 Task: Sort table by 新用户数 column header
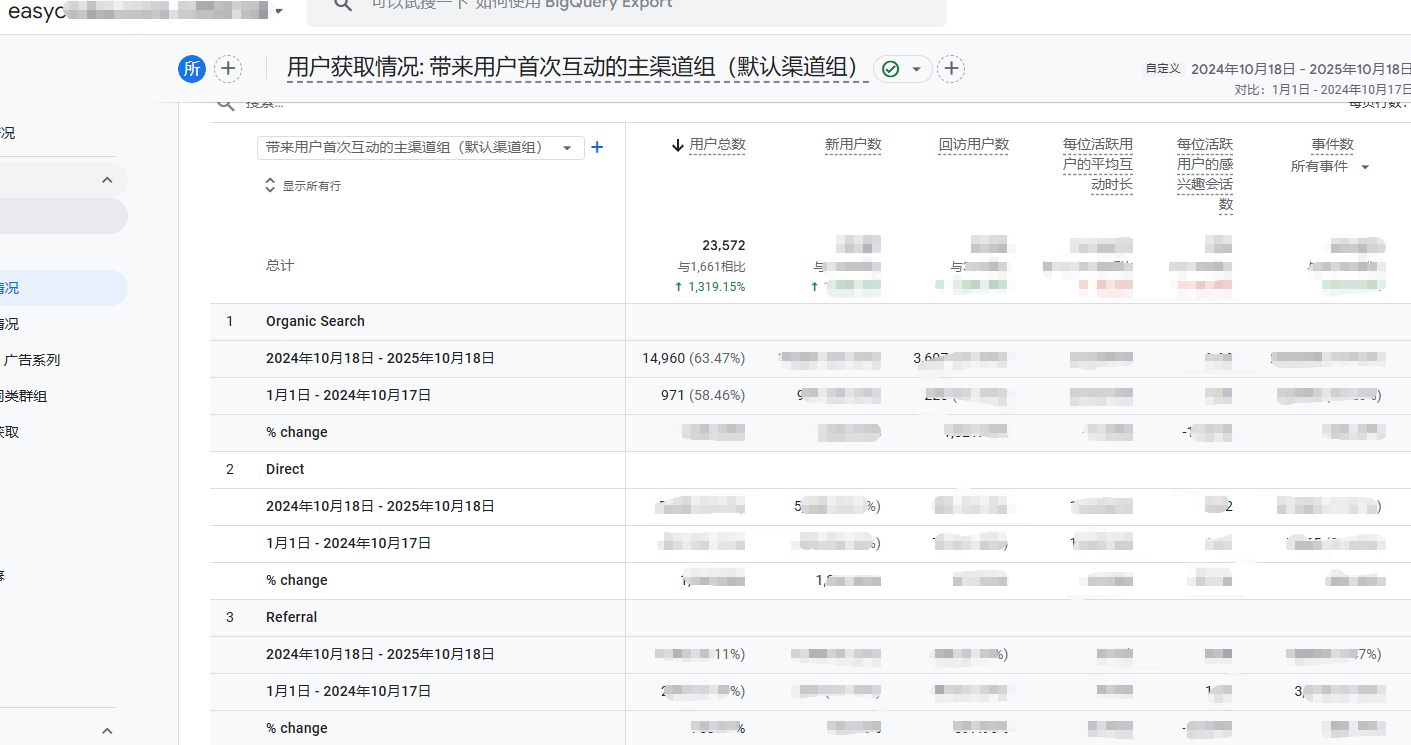click(852, 145)
